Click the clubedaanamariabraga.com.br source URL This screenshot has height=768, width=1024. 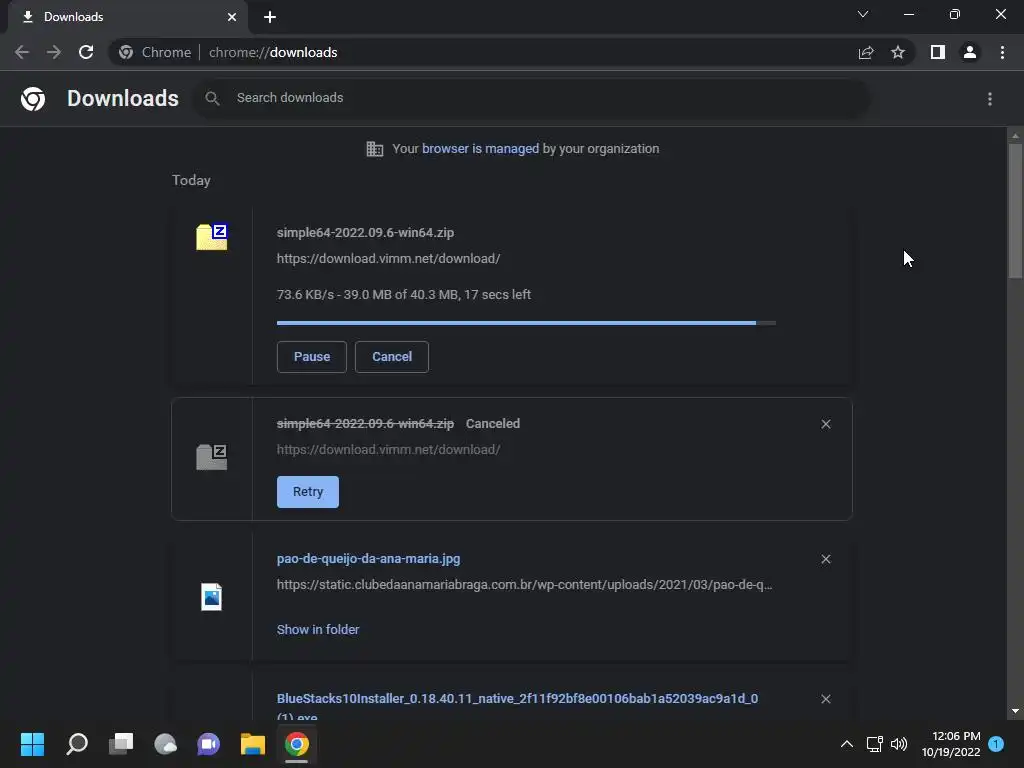[524, 584]
